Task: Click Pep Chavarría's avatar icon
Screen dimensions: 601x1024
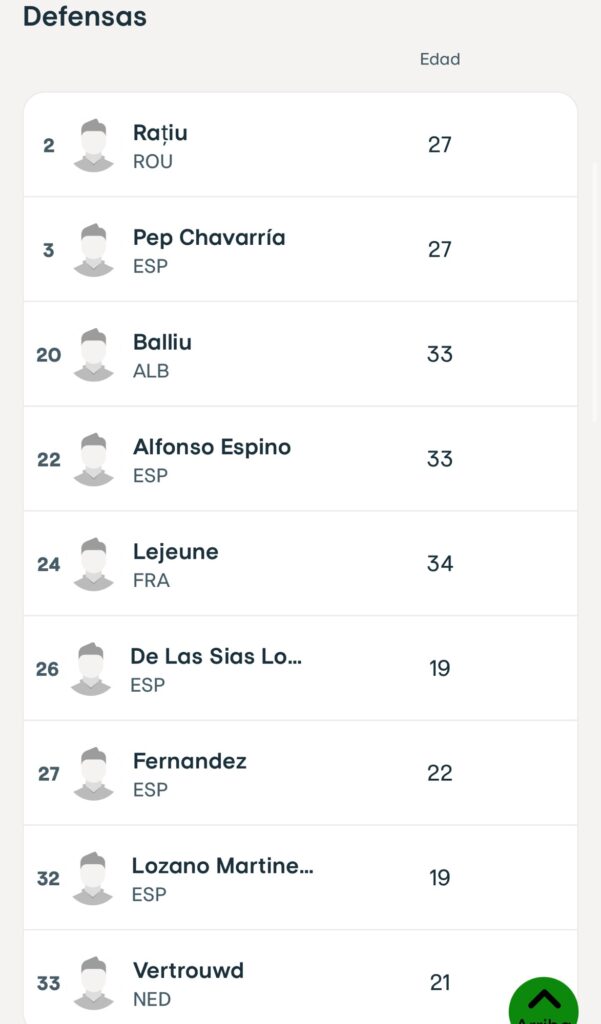Action: (93, 250)
